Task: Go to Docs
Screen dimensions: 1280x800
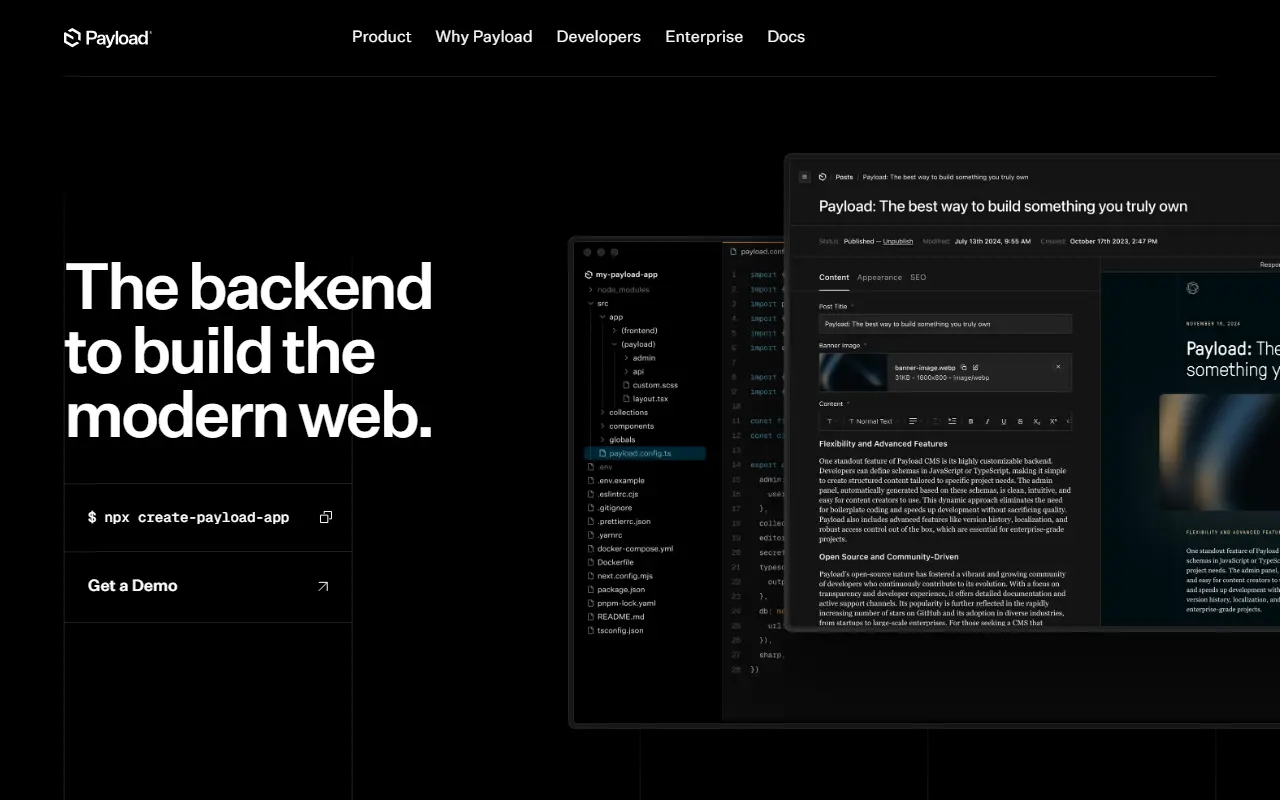Action: (786, 37)
